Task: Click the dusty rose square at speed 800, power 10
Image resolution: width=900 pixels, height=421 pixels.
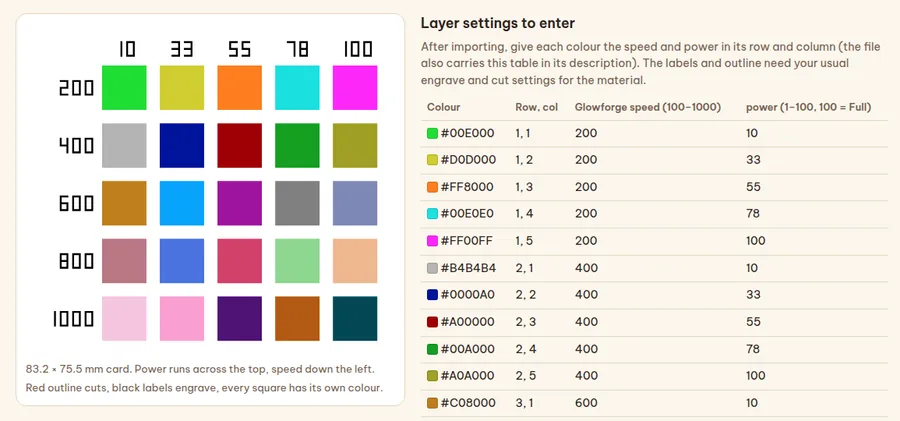Action: click(124, 261)
